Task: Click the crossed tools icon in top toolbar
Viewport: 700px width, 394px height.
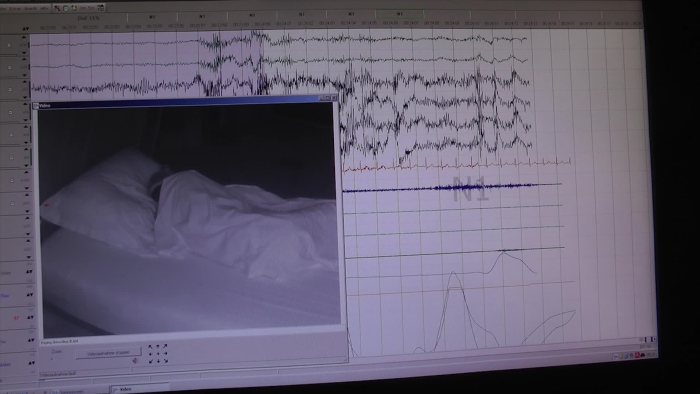Action: [57, 8]
